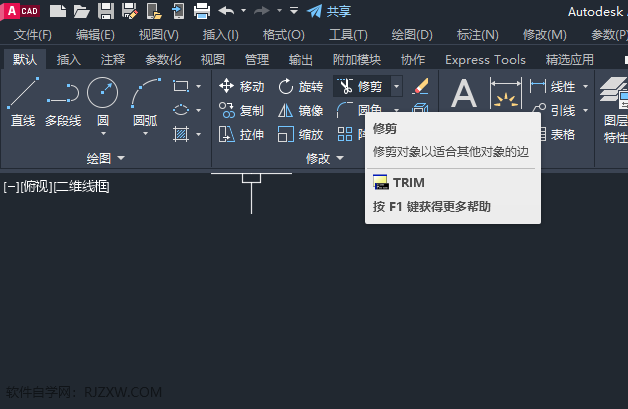
Task: Open the redo history dropdown arrow
Action: pos(279,11)
